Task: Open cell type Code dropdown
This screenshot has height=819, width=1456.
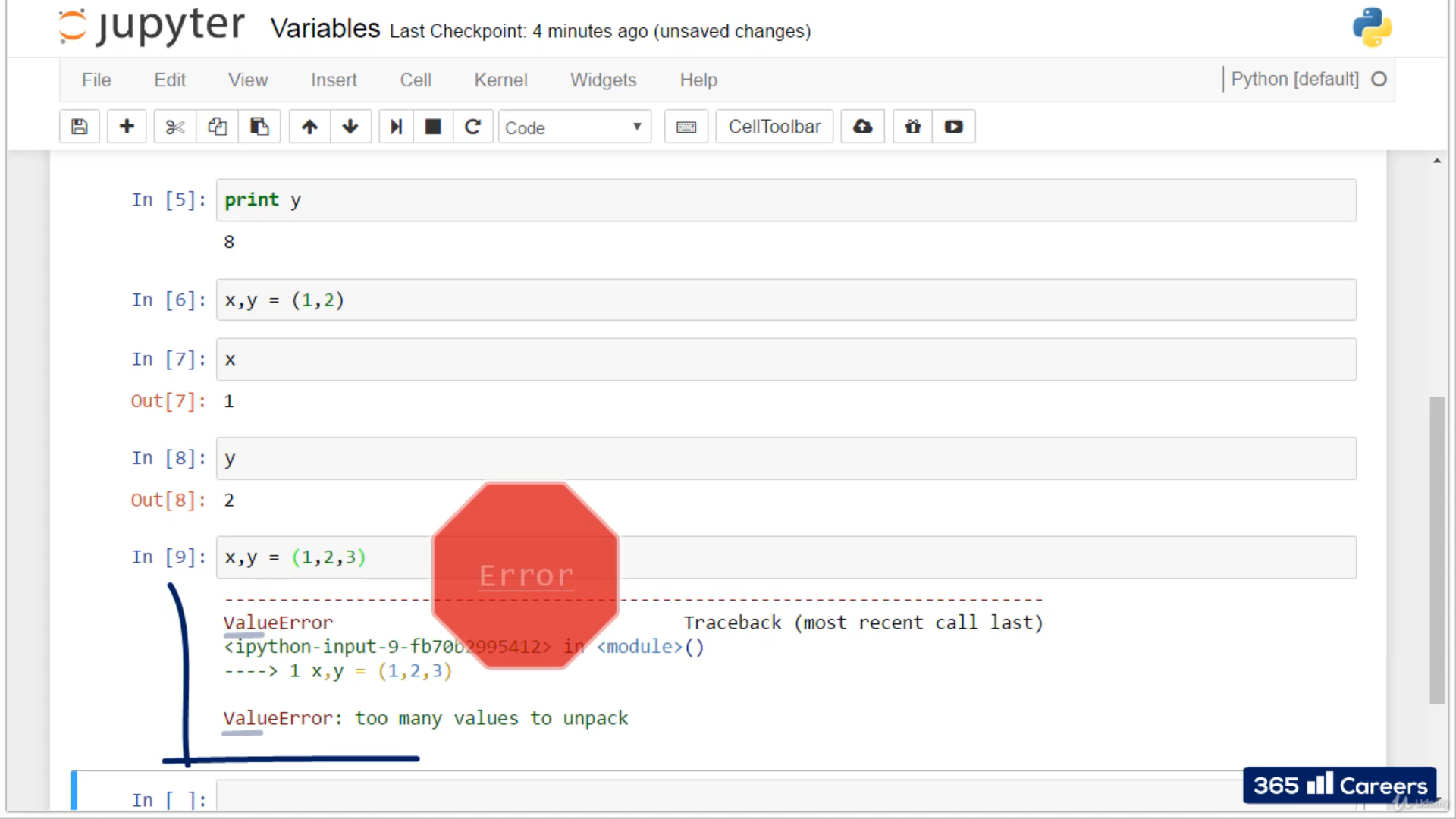Action: click(574, 127)
